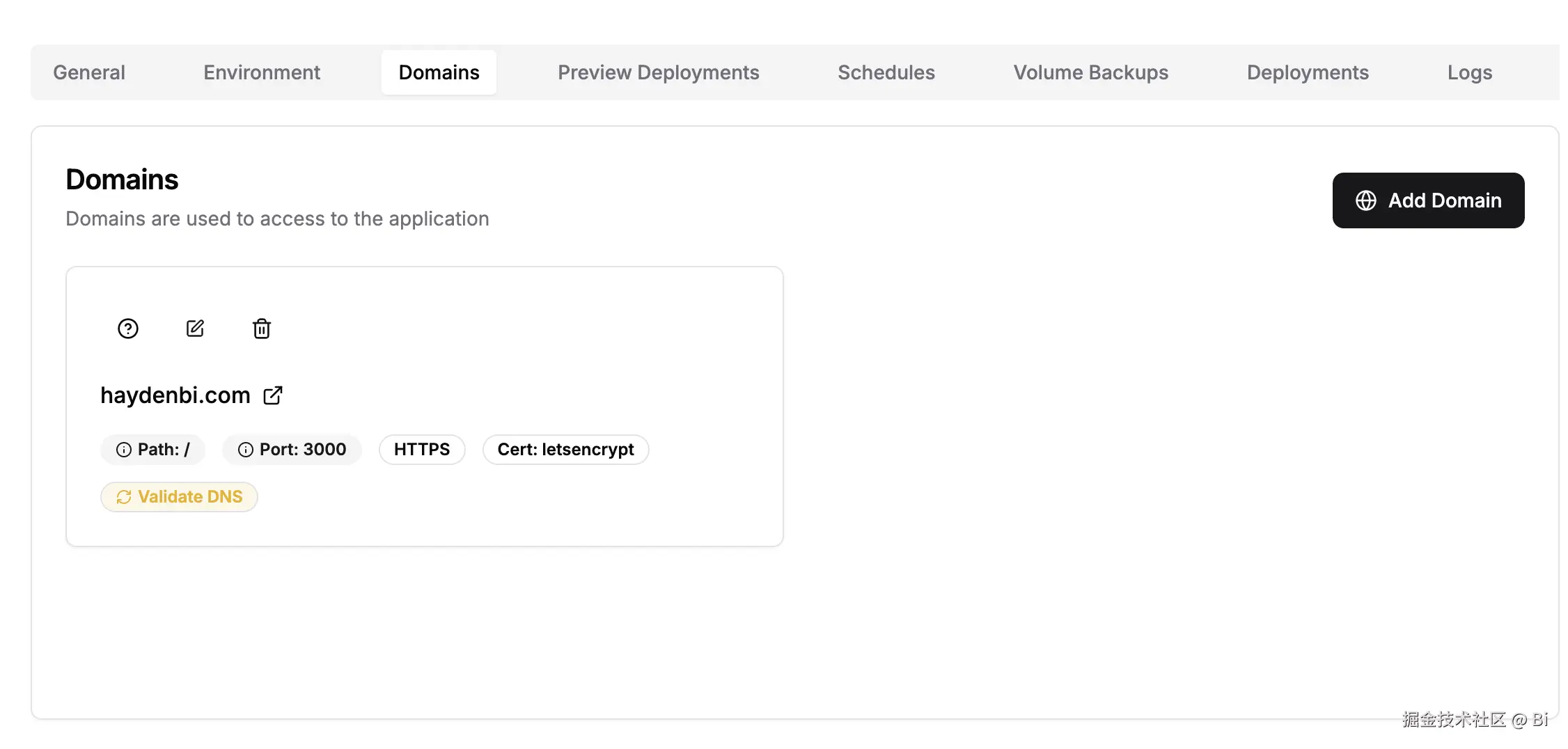Click the Port info icon
1568x749 pixels.
coord(246,450)
